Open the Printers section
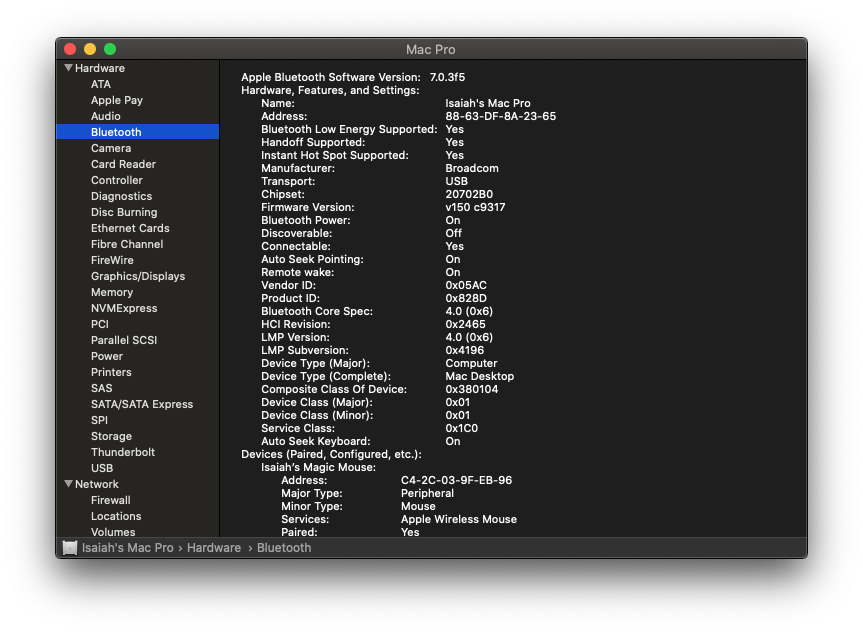The width and height of the screenshot is (863, 632). 111,372
